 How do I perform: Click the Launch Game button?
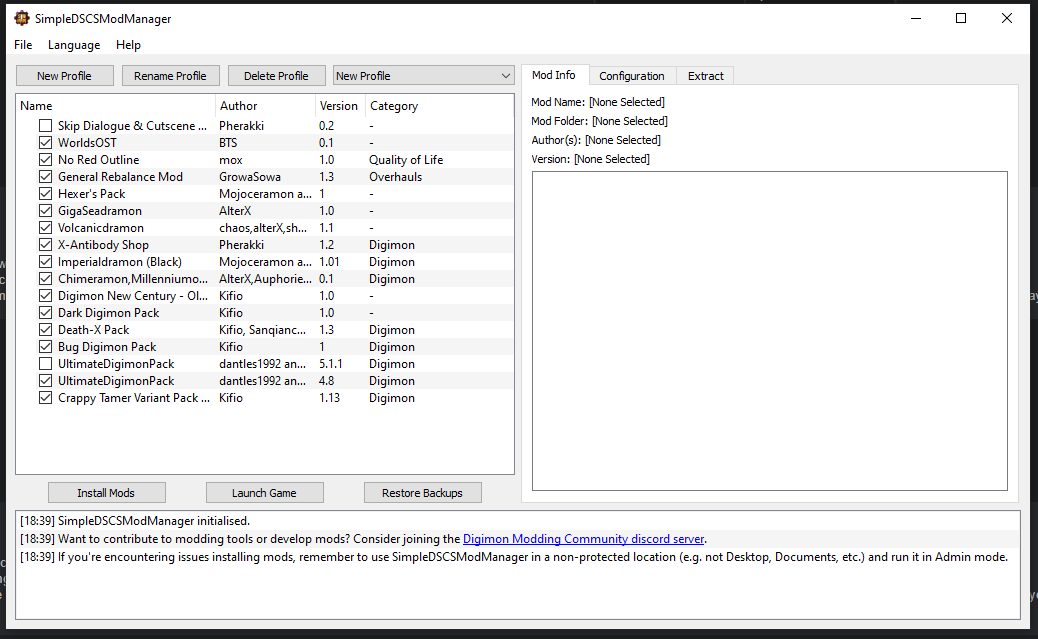point(264,493)
